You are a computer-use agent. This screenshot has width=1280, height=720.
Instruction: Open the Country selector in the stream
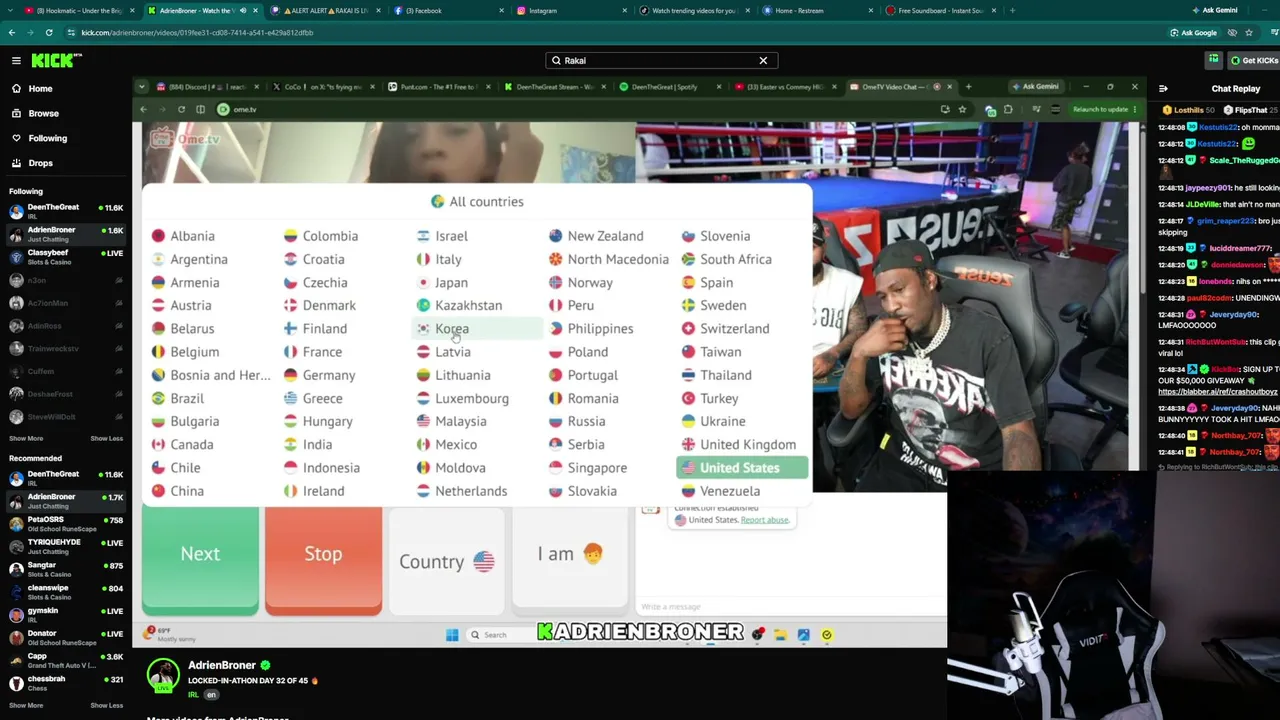click(x=446, y=560)
